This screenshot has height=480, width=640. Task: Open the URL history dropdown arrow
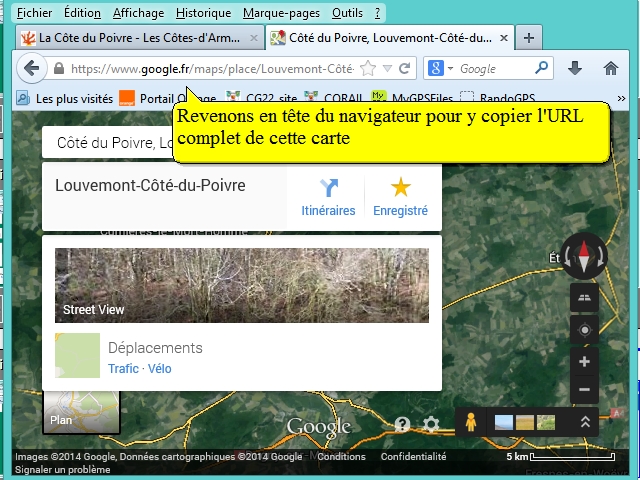[387, 69]
